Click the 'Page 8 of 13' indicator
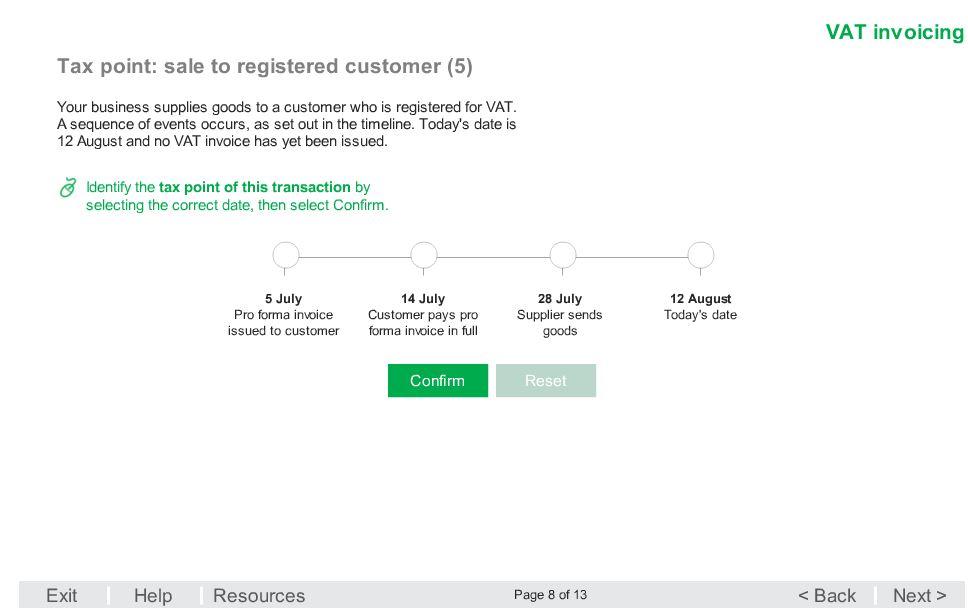 [550, 595]
